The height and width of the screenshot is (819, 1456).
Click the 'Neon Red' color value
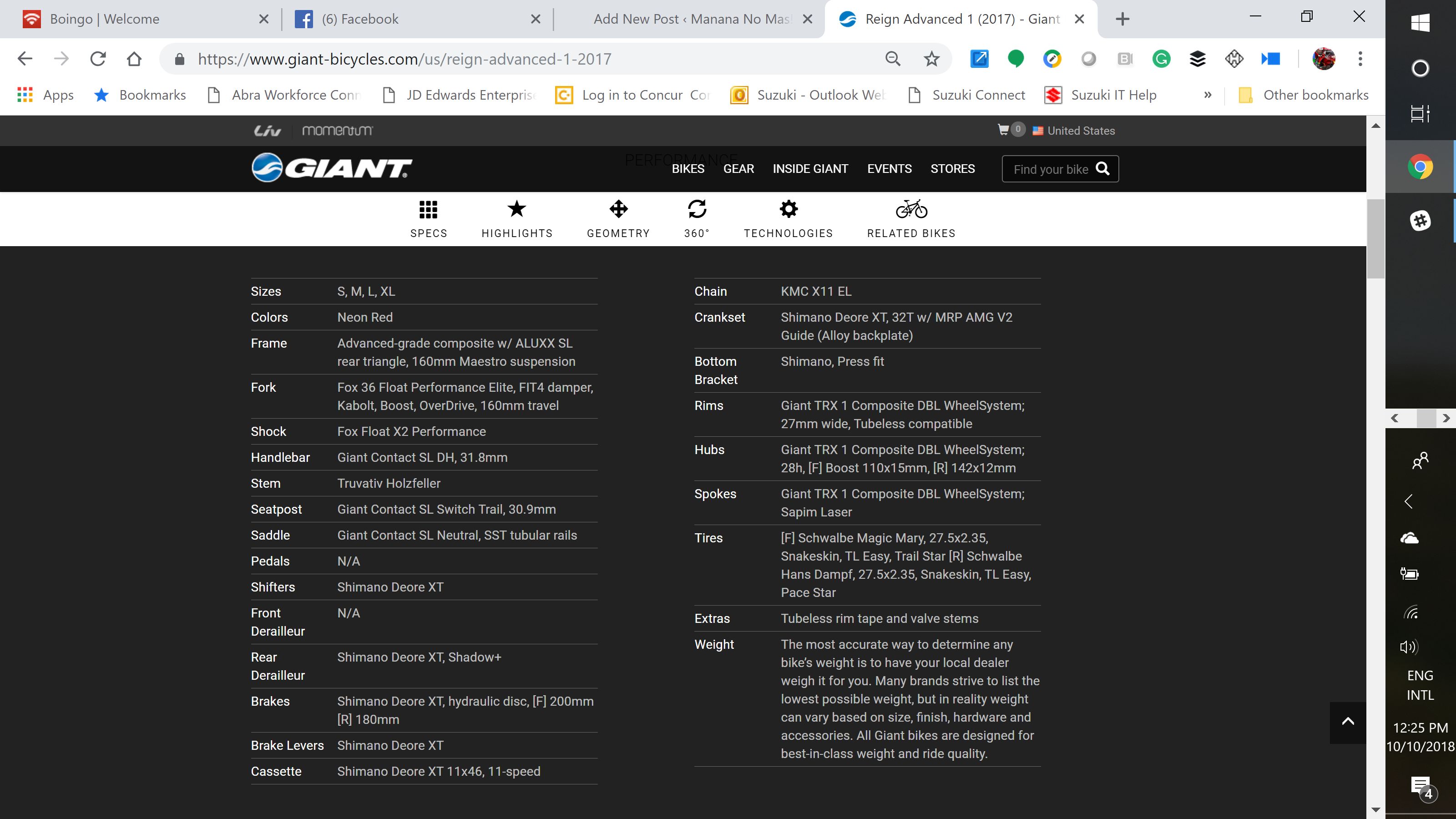364,317
